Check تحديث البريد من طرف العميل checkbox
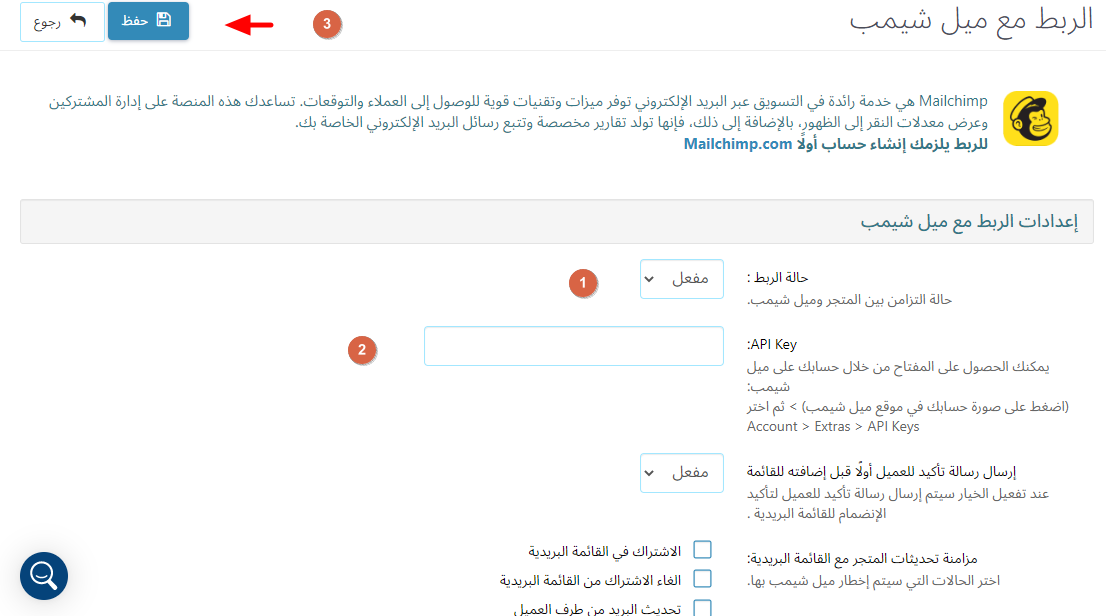 click(x=702, y=608)
